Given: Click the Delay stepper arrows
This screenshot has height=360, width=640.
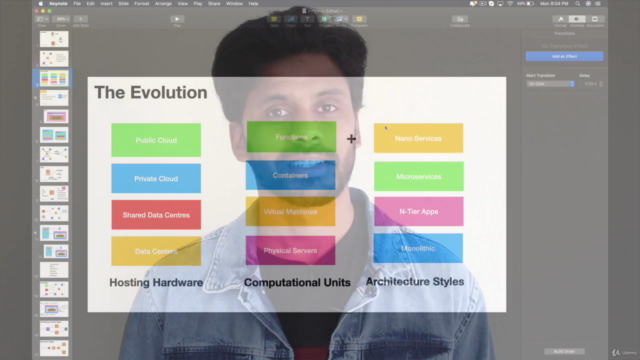Looking at the screenshot, I should (x=600, y=84).
